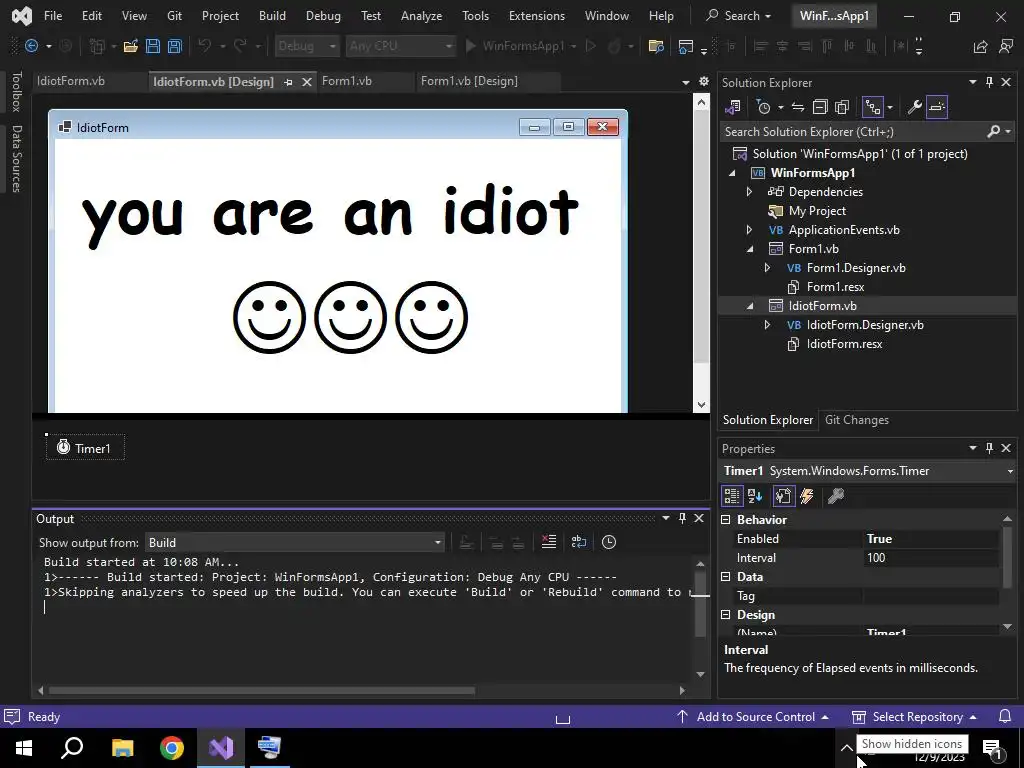Open Show output from Build dropdown
1024x768 pixels.
tap(295, 543)
